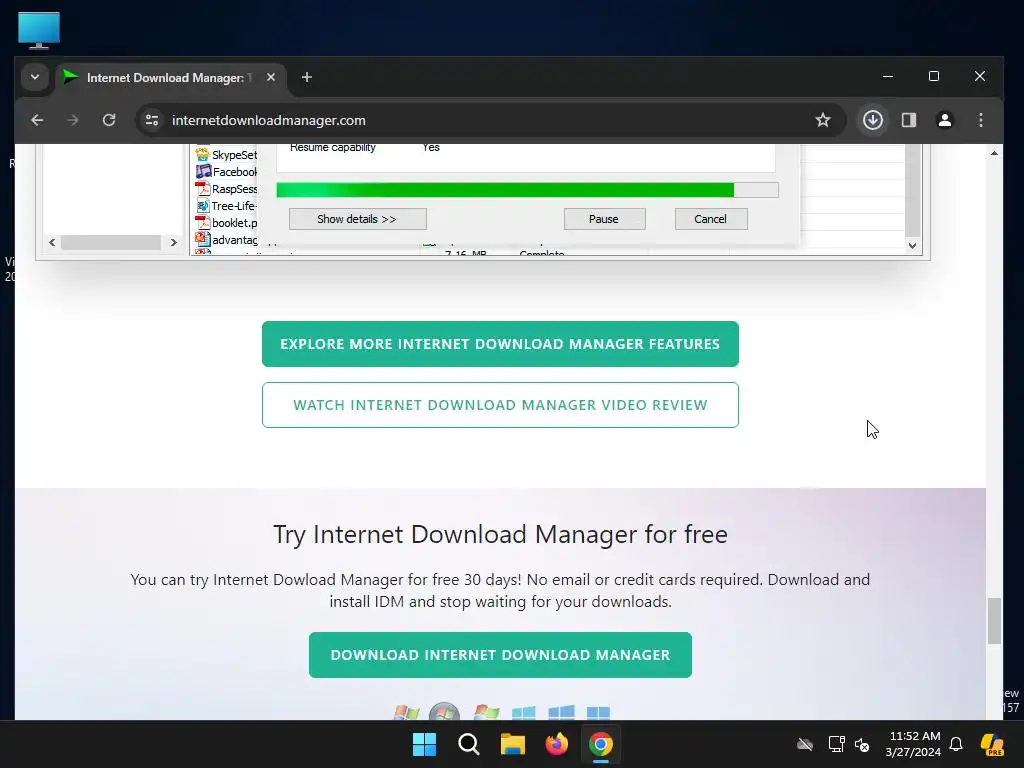Open network status tray icon
This screenshot has height=768, width=1024.
837,744
